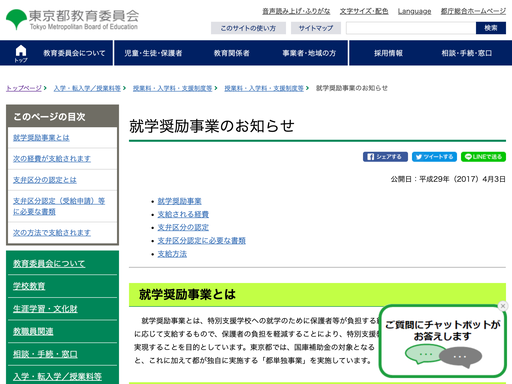Click トップページ breadcrumb link
The width and height of the screenshot is (512, 384).
tap(24, 88)
